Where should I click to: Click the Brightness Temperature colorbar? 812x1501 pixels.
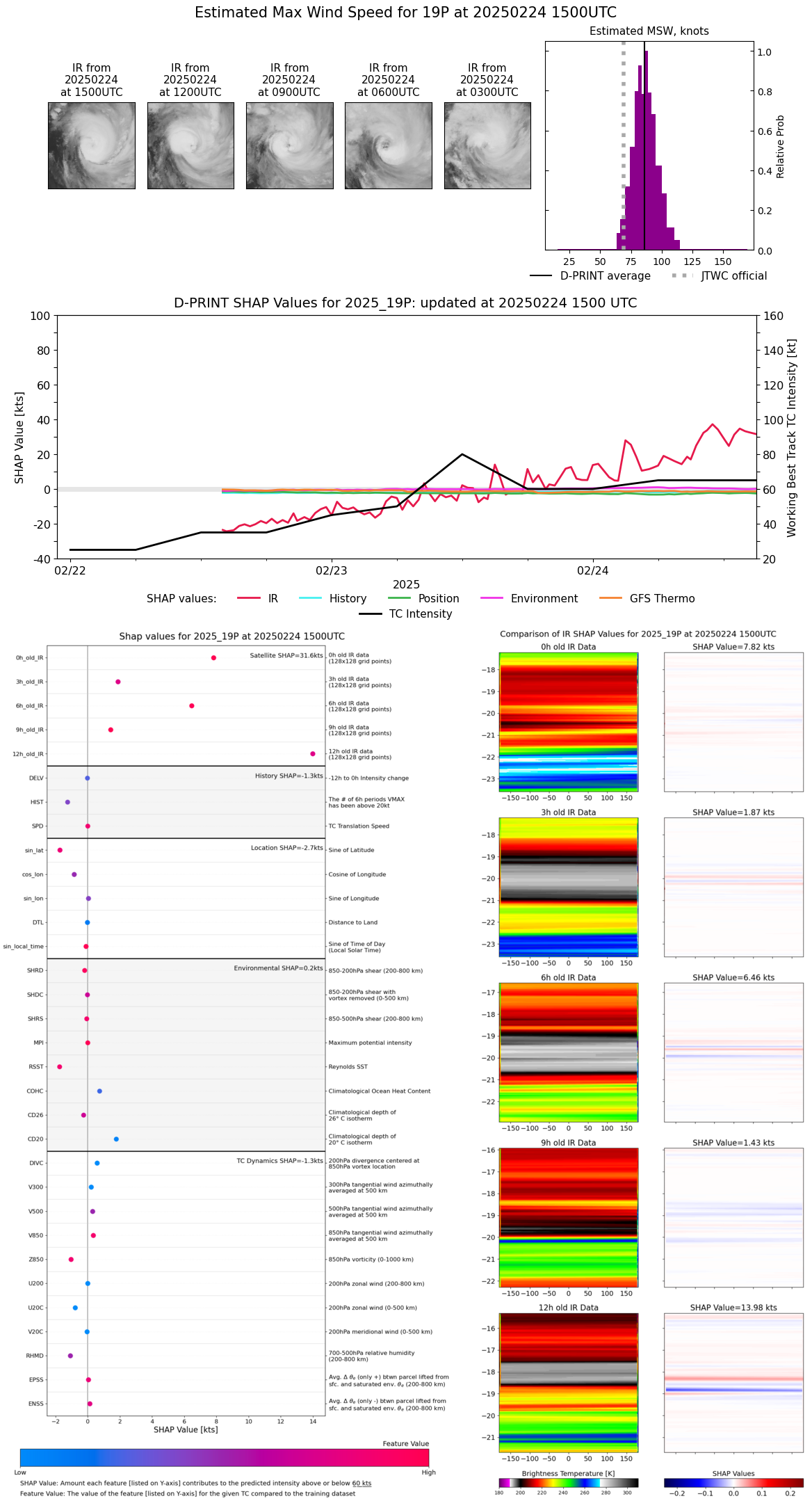click(x=568, y=1483)
